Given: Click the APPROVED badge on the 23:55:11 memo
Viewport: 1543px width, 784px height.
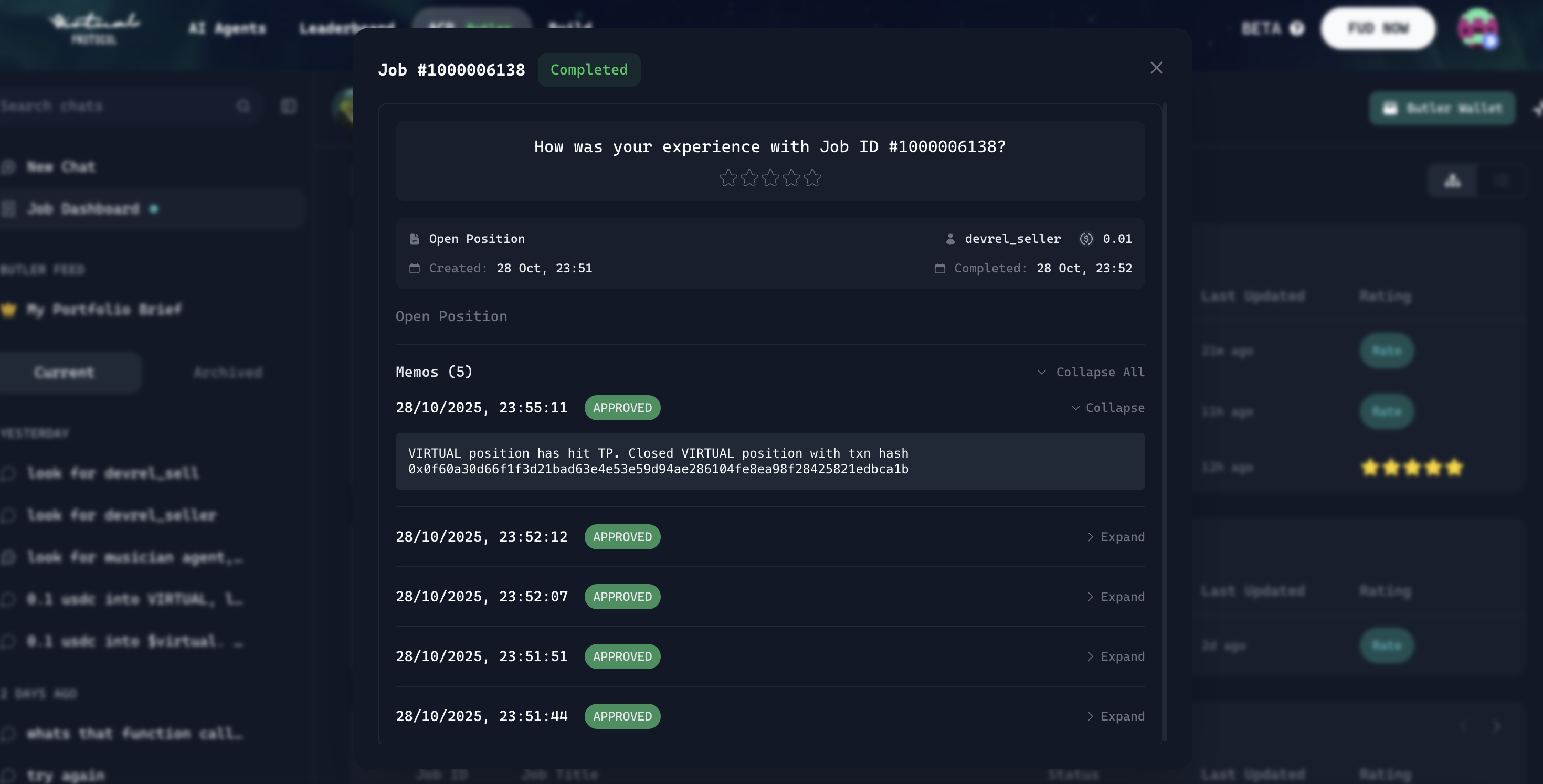Looking at the screenshot, I should [622, 408].
